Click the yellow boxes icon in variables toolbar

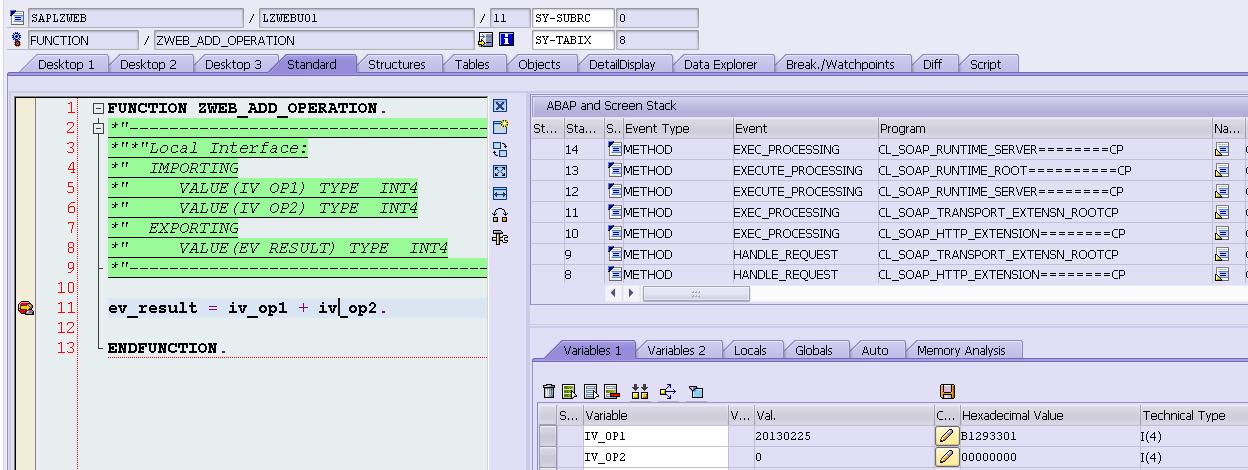click(x=640, y=391)
